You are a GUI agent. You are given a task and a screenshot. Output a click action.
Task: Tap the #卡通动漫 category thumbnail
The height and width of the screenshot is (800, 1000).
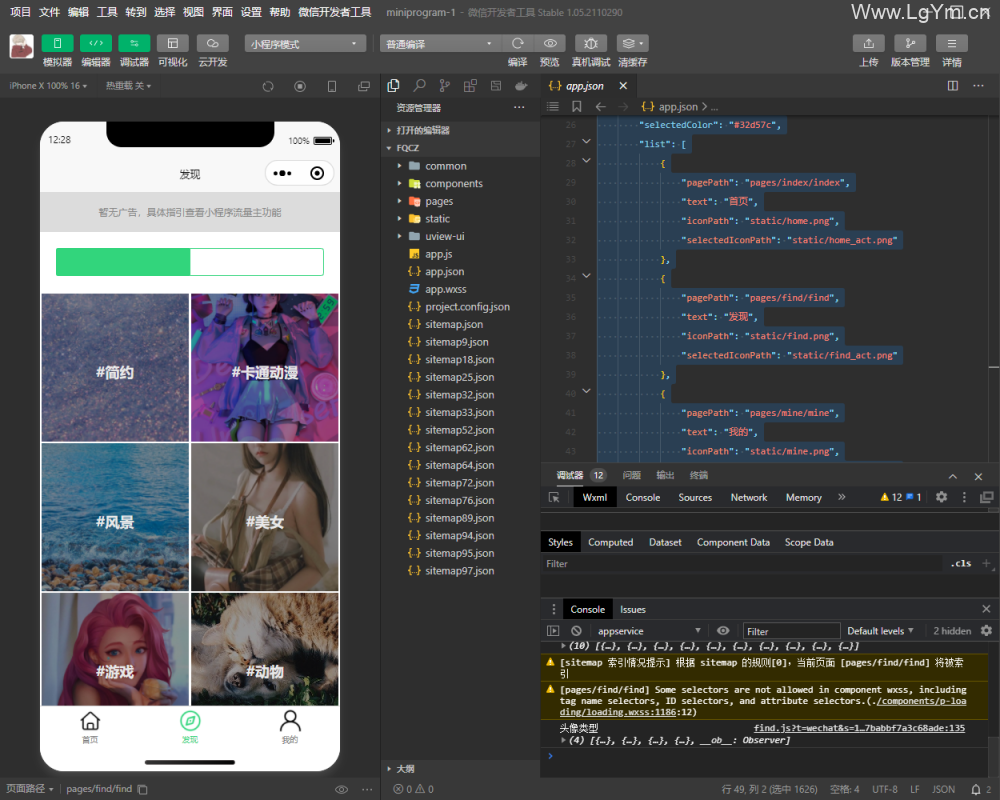(x=265, y=367)
